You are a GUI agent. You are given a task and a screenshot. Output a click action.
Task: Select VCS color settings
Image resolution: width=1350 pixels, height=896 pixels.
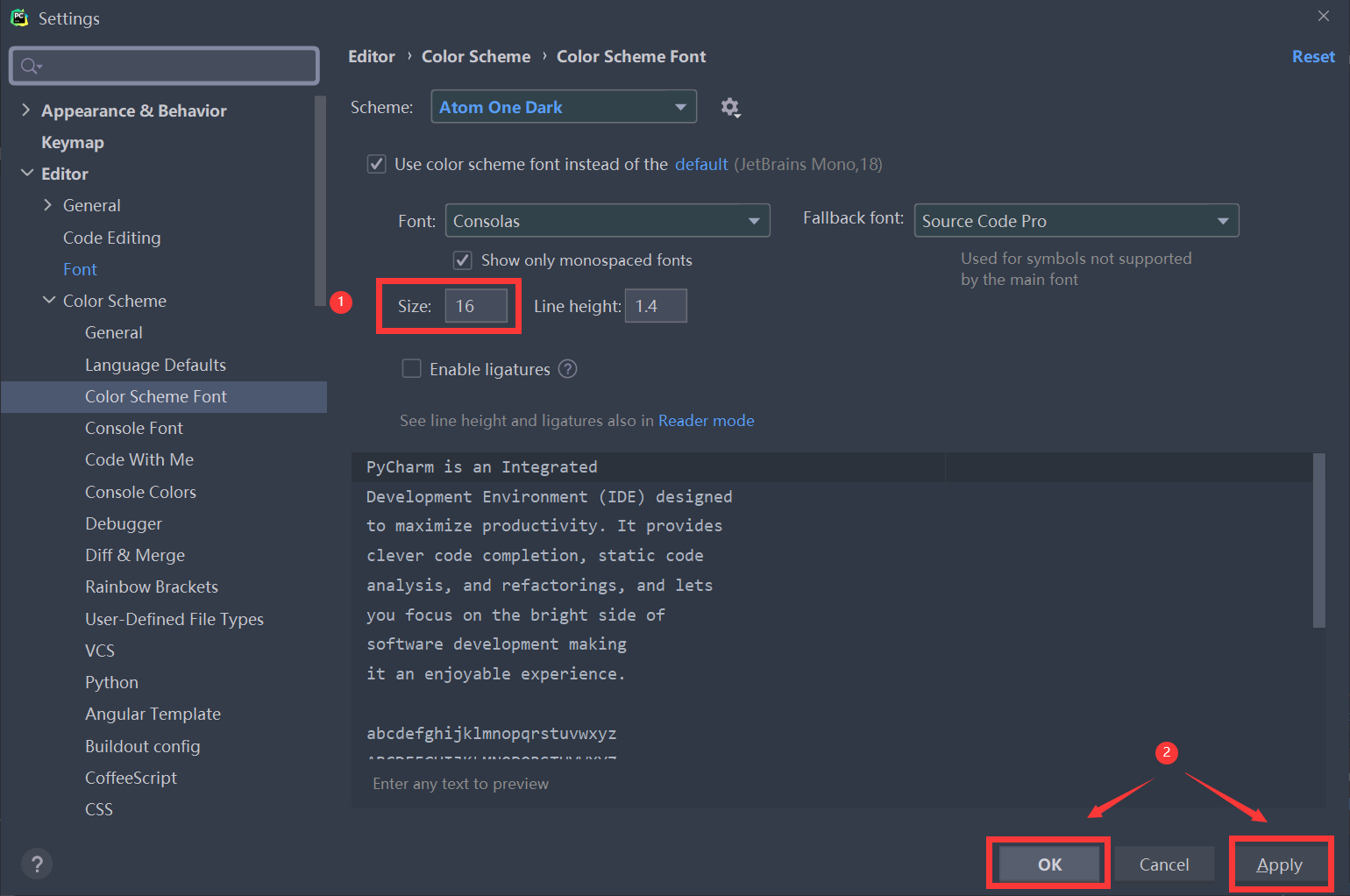coord(100,651)
